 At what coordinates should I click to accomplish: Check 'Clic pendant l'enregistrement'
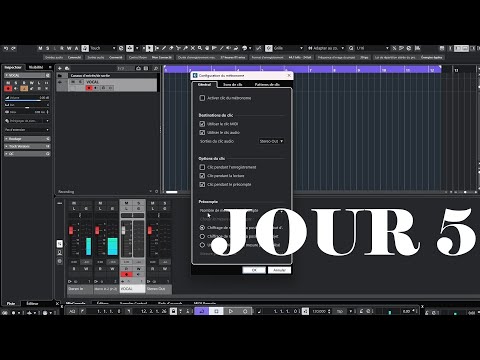(x=202, y=167)
